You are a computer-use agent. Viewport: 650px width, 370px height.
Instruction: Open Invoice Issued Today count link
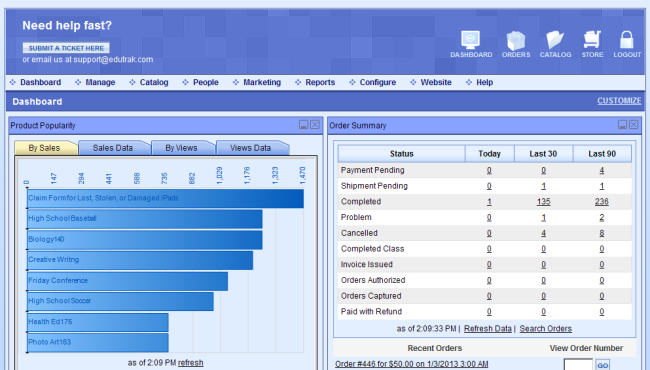pos(489,264)
